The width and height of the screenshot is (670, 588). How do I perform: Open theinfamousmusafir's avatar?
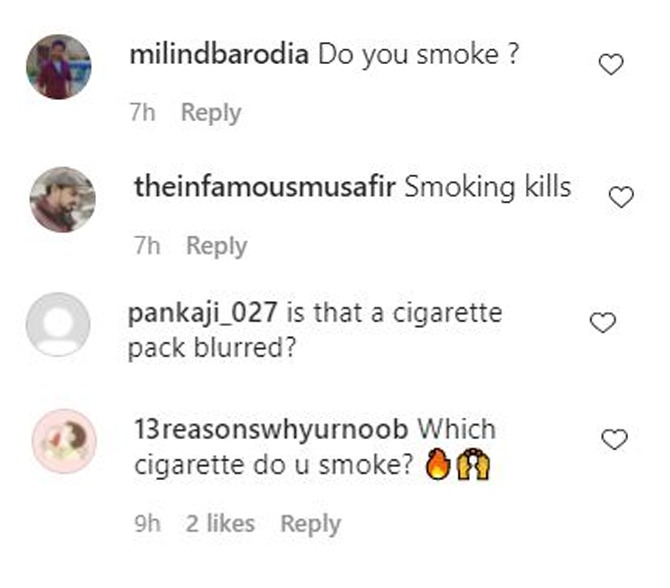[x=62, y=200]
